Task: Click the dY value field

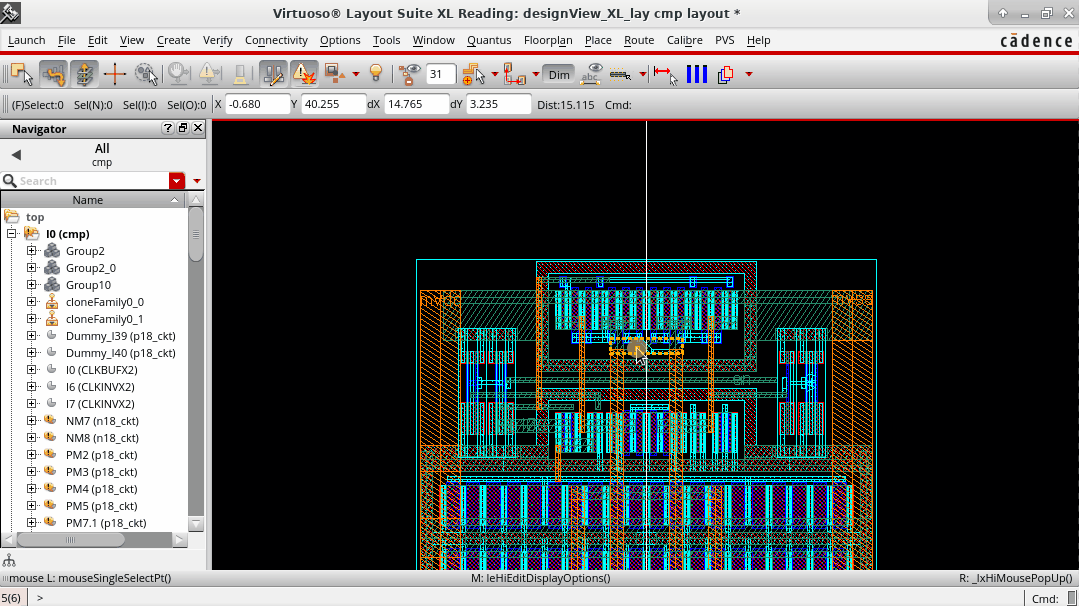Action: point(499,105)
